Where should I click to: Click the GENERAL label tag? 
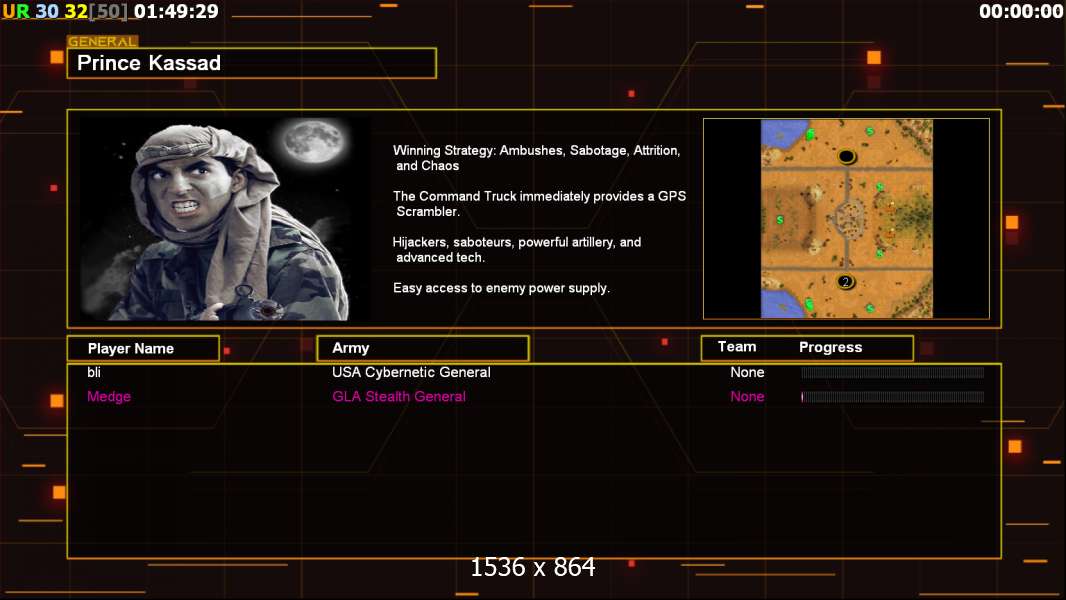point(103,41)
